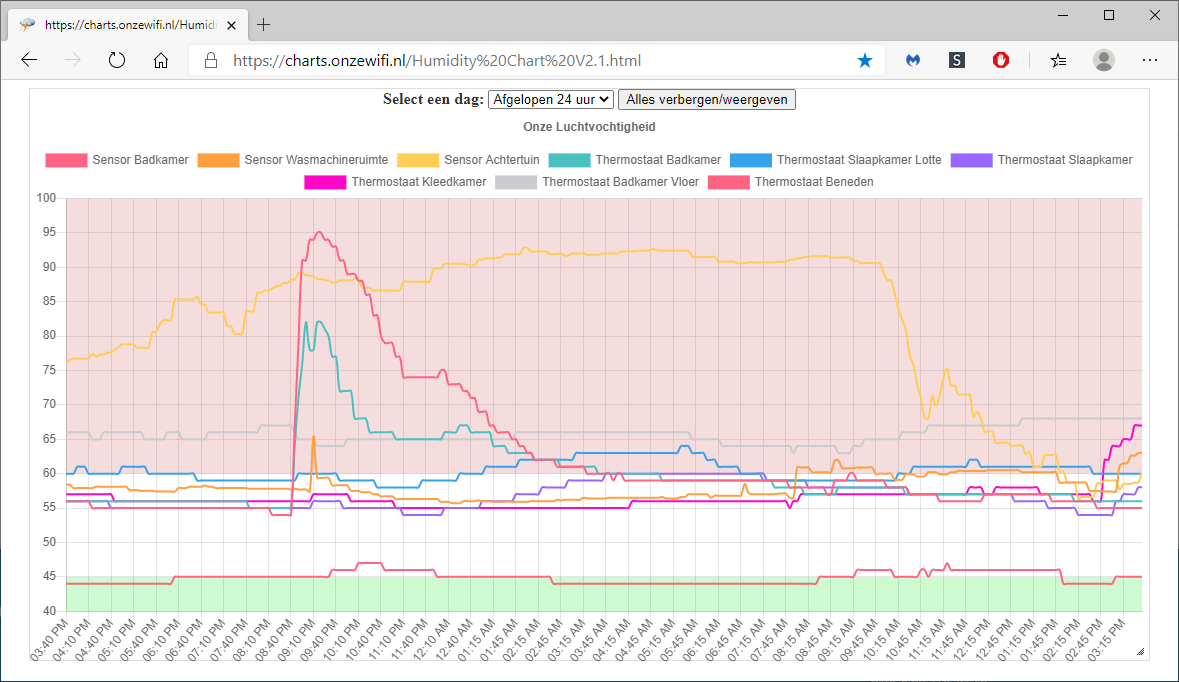Open the Malwarebytes extension icon
The image size is (1179, 682).
tap(913, 60)
